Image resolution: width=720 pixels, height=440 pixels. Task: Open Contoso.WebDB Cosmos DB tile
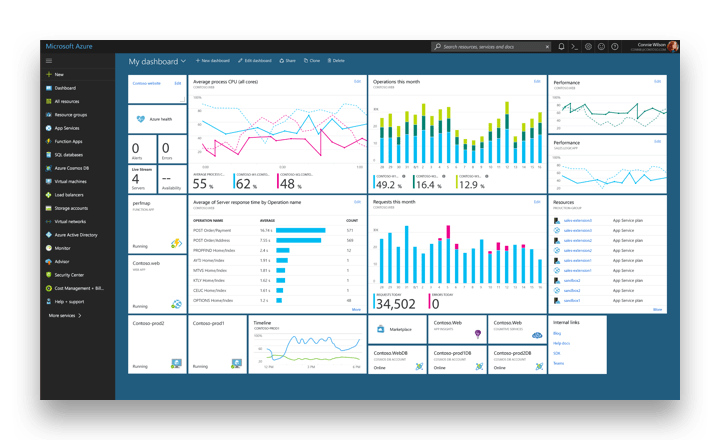coord(397,360)
